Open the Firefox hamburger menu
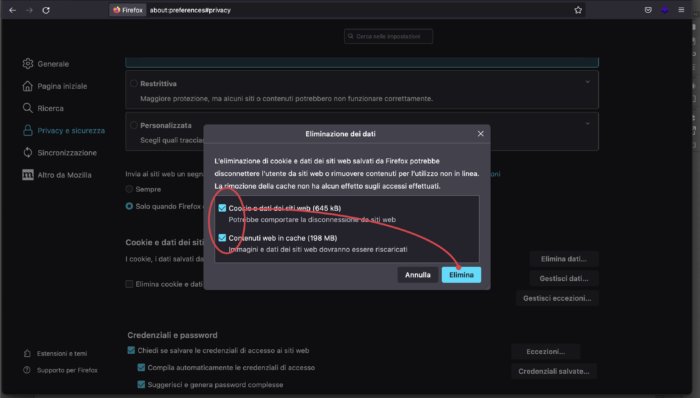The height and width of the screenshot is (398, 700). (x=681, y=10)
